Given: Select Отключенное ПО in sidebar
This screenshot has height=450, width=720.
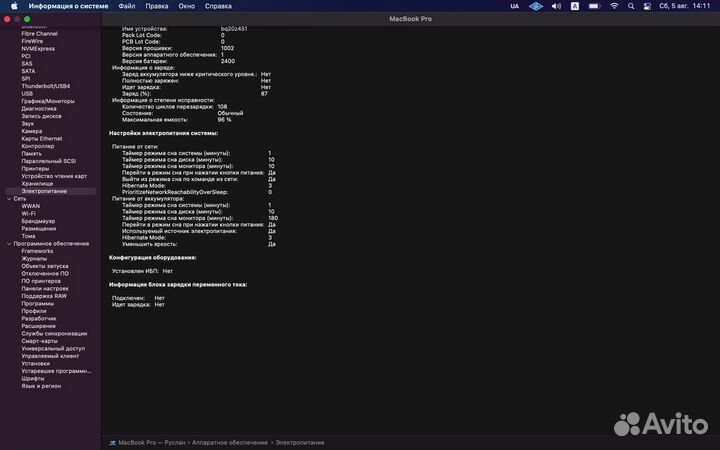Looking at the screenshot, I should coord(45,274).
